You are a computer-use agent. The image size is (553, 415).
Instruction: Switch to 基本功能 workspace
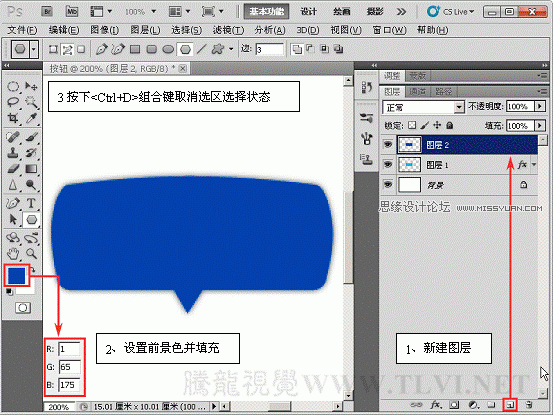coord(266,12)
